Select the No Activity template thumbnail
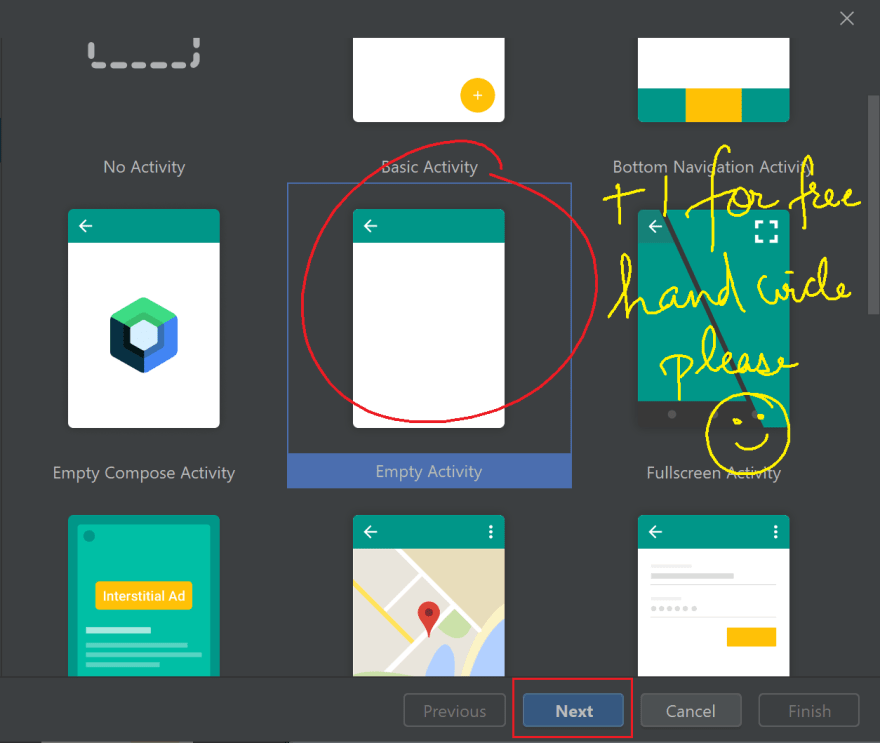Viewport: 880px width, 743px height. coord(144,54)
